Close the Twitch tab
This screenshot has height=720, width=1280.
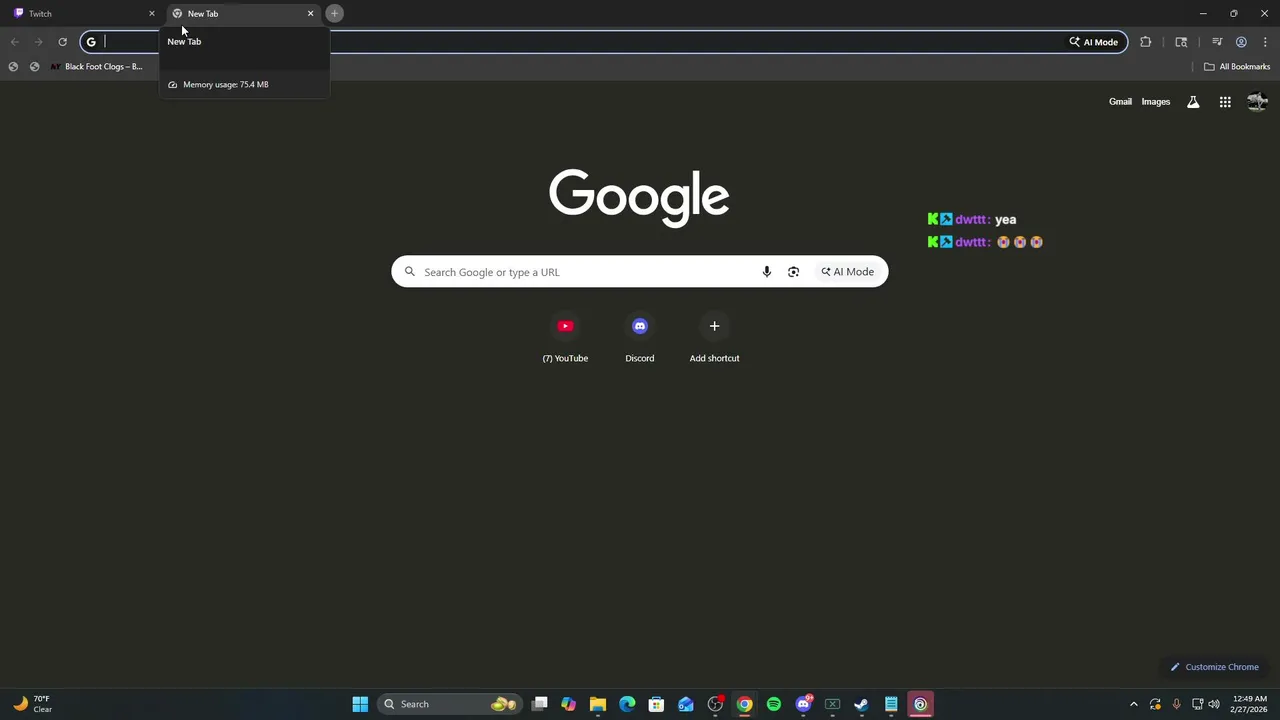point(152,13)
